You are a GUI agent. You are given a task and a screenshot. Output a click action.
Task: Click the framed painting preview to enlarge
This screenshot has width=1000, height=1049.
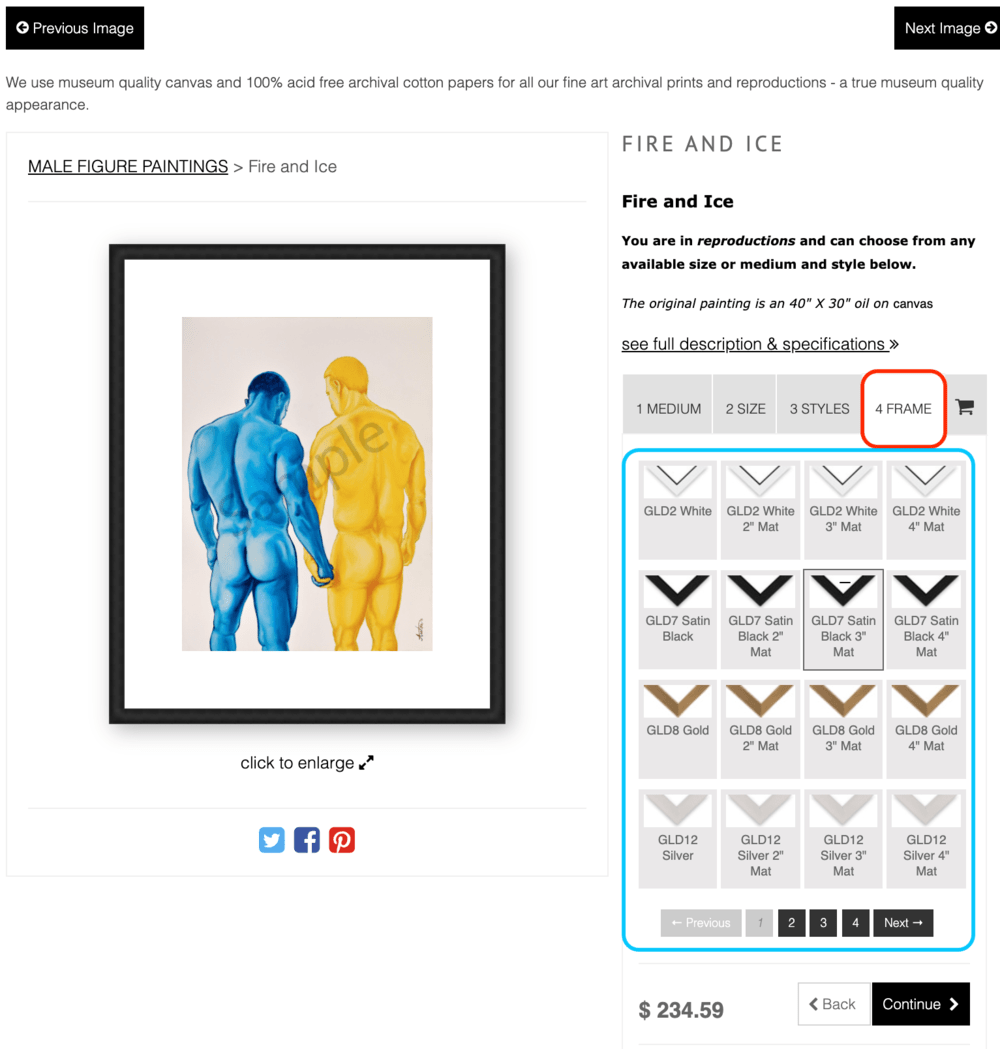[x=307, y=484]
